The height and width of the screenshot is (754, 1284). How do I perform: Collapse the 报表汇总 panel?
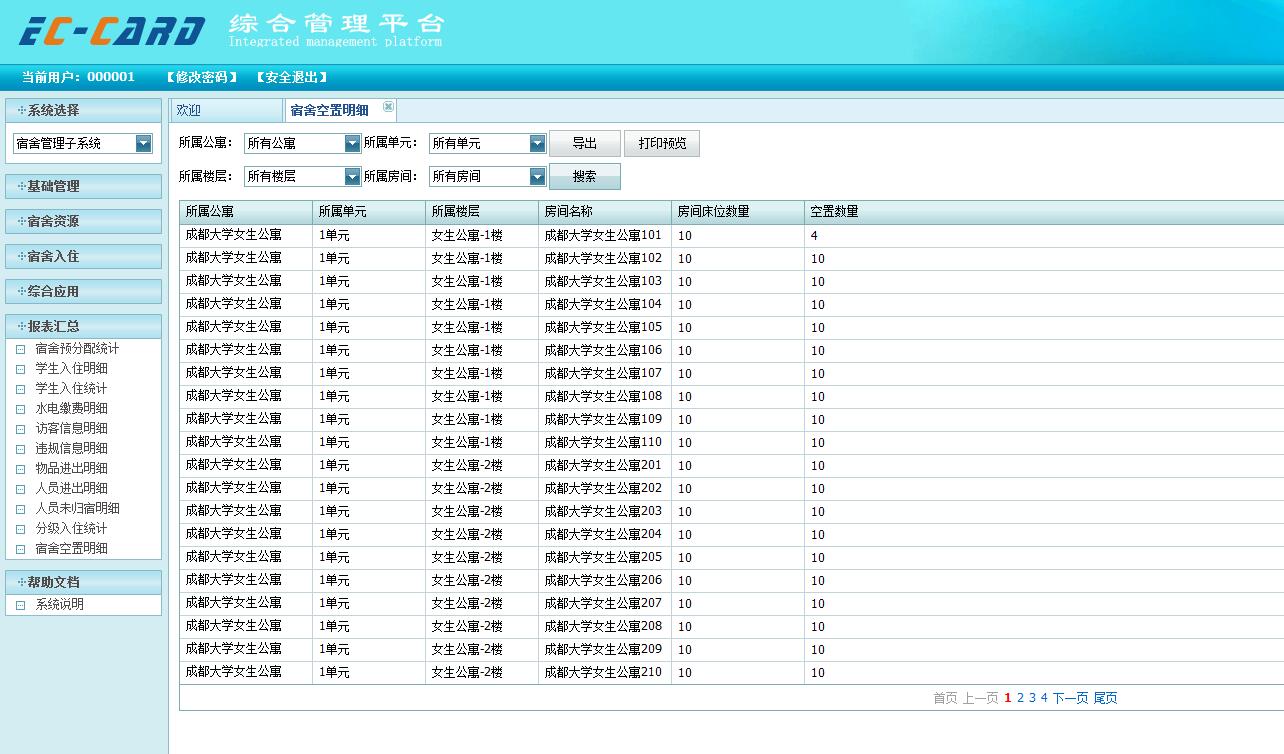click(83, 326)
